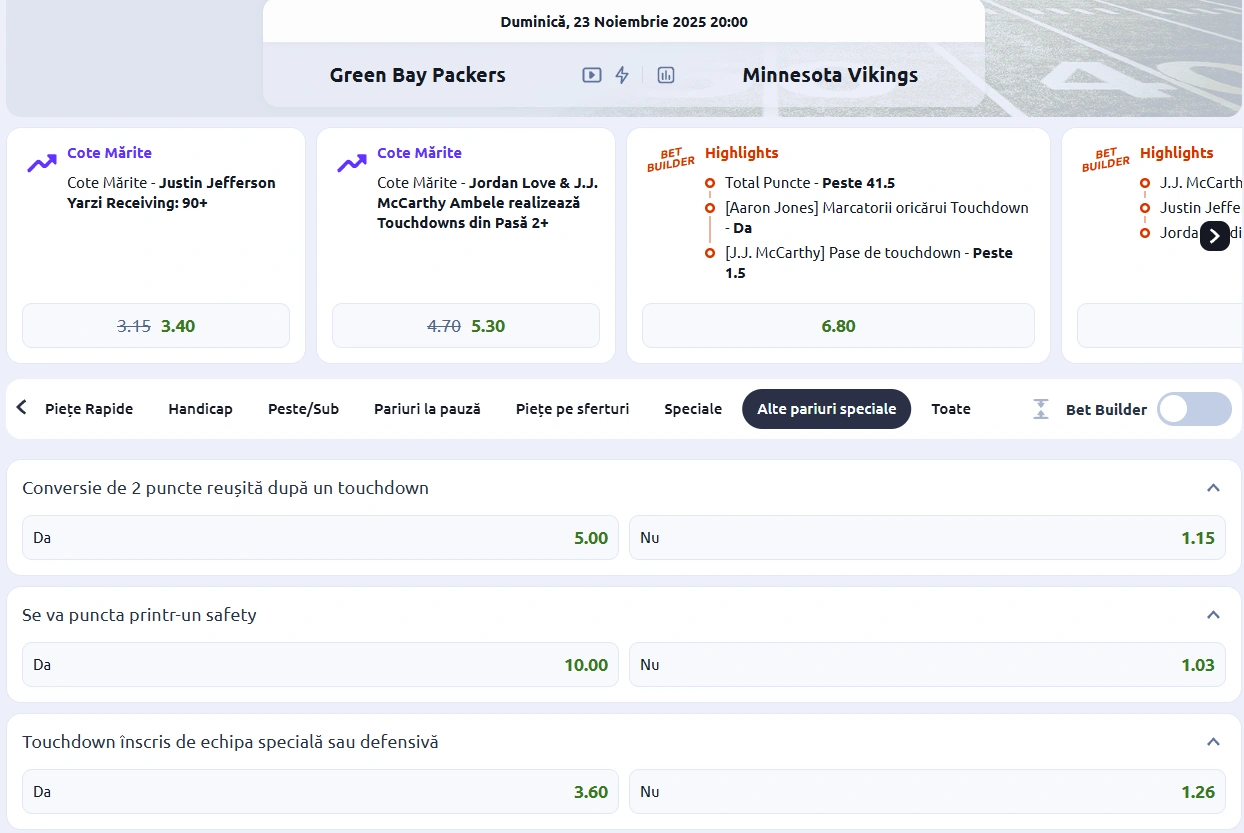
Task: Collapse the special teams touchdown section
Action: point(1213,742)
